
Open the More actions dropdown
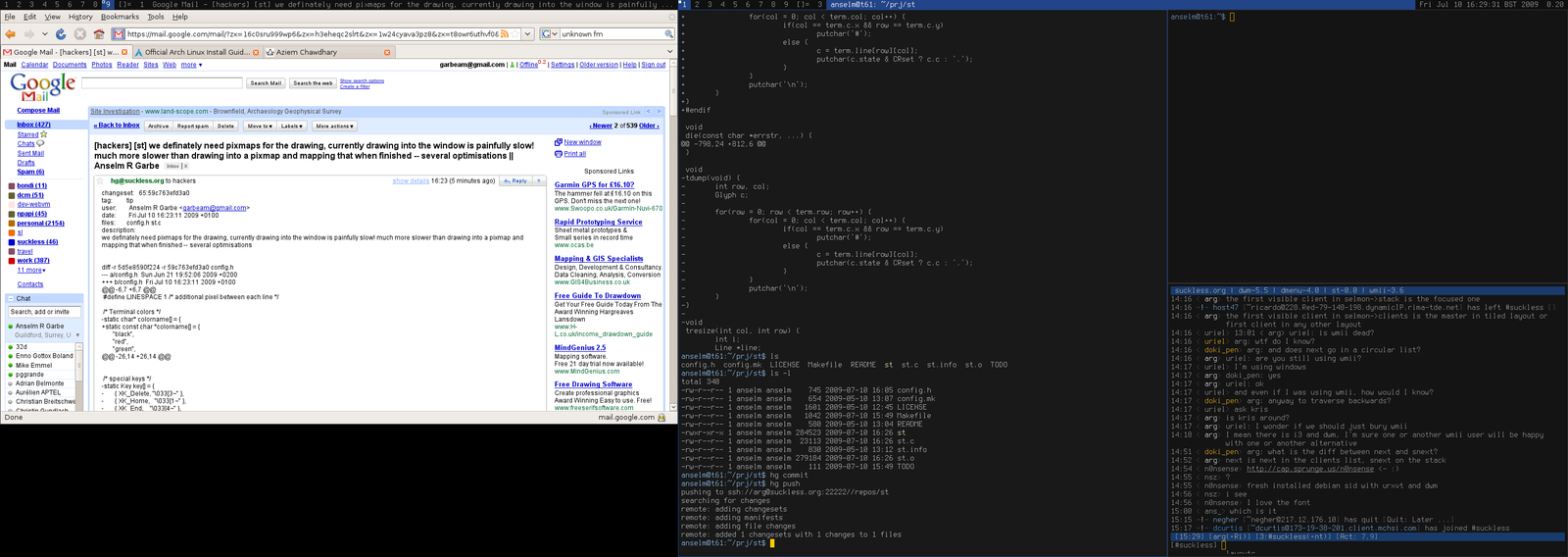[334, 127]
